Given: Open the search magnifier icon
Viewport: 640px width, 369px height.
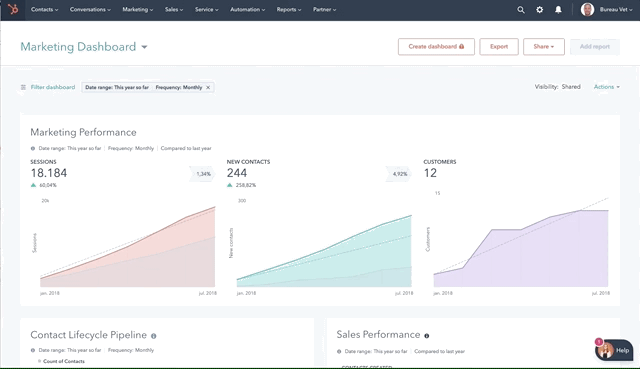Looking at the screenshot, I should (521, 10).
